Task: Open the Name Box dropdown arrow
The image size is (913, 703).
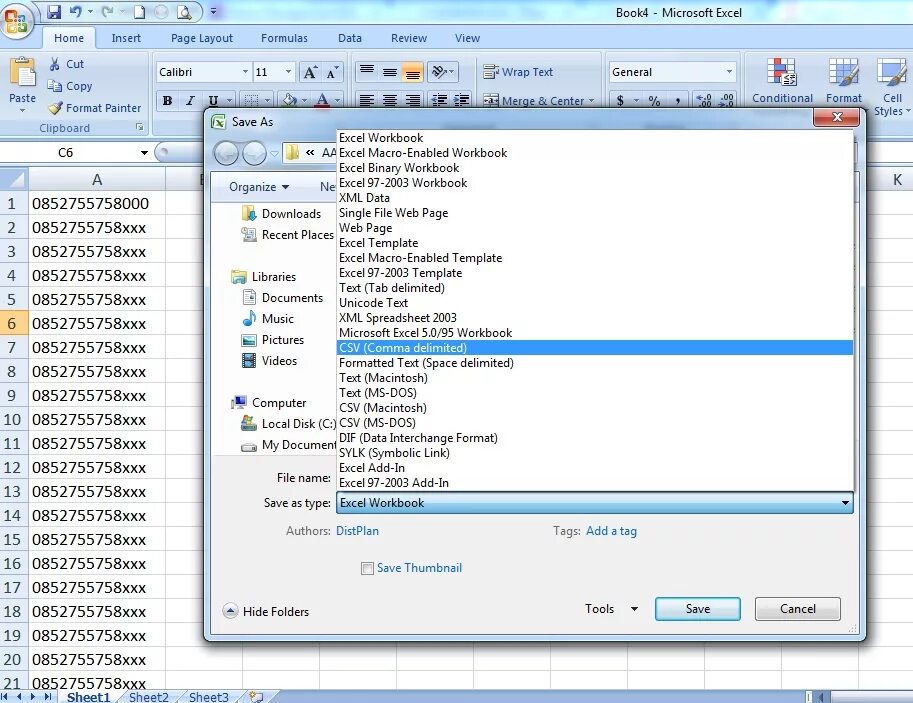Action: click(144, 153)
